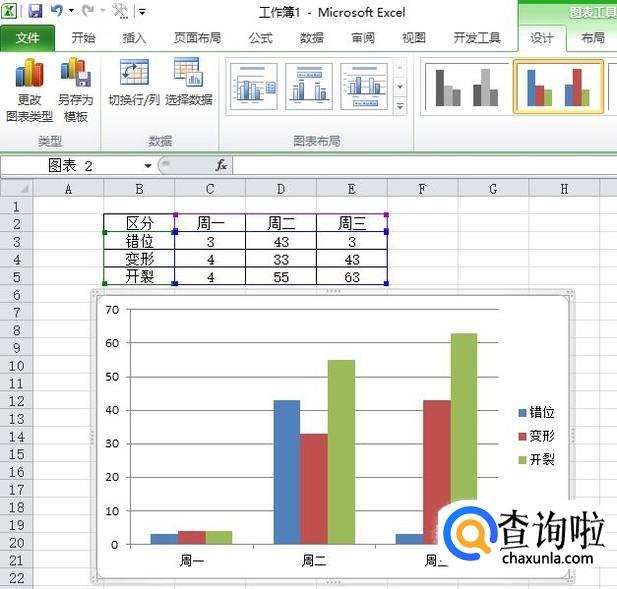This screenshot has height=589, width=617.
Task: Switch to the 页面布局 ribbon tab
Action: click(197, 38)
